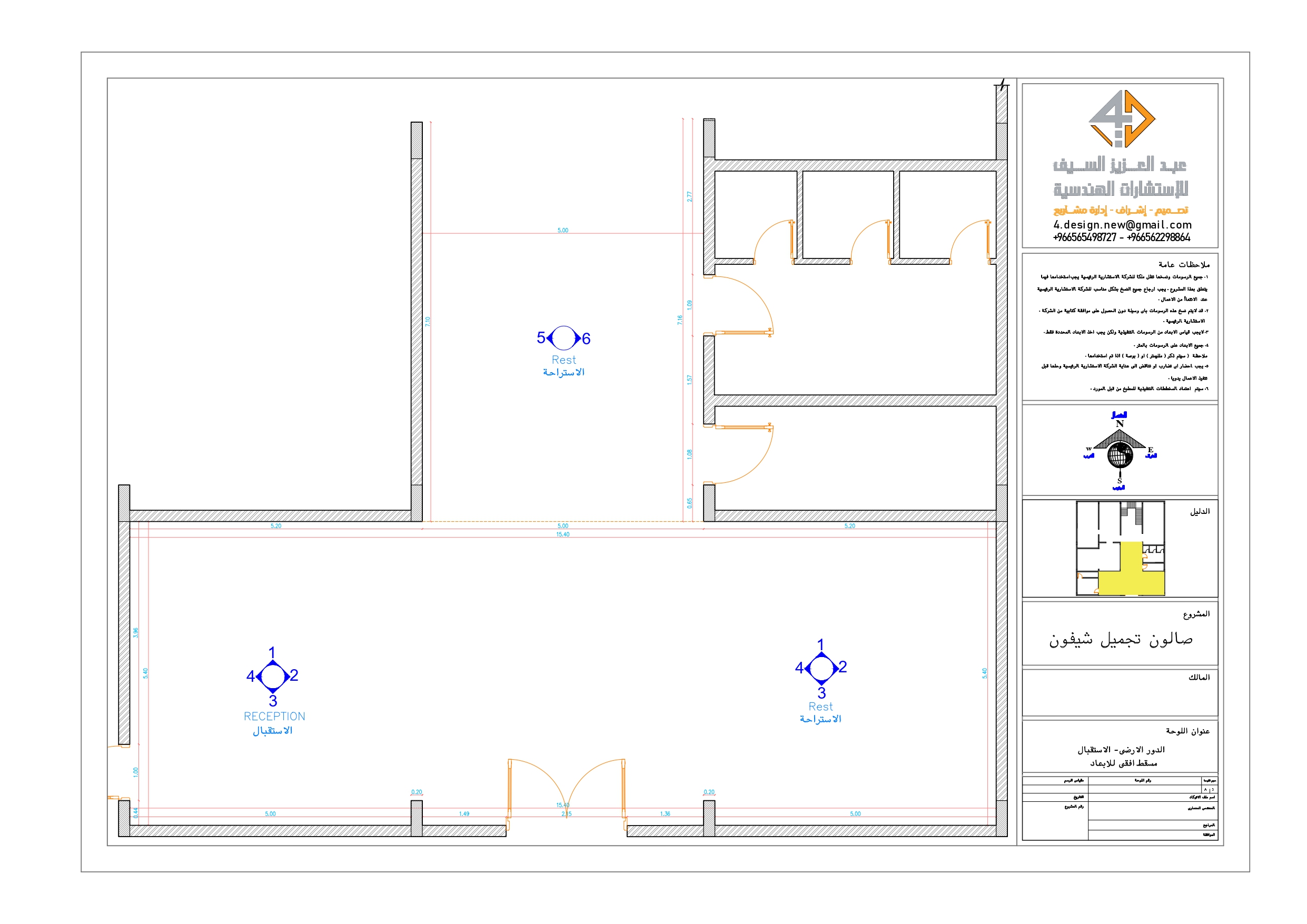Viewport: 1307px width, 924px height.
Task: Click the ملاحظات عامة notes heading
Action: click(x=1184, y=264)
